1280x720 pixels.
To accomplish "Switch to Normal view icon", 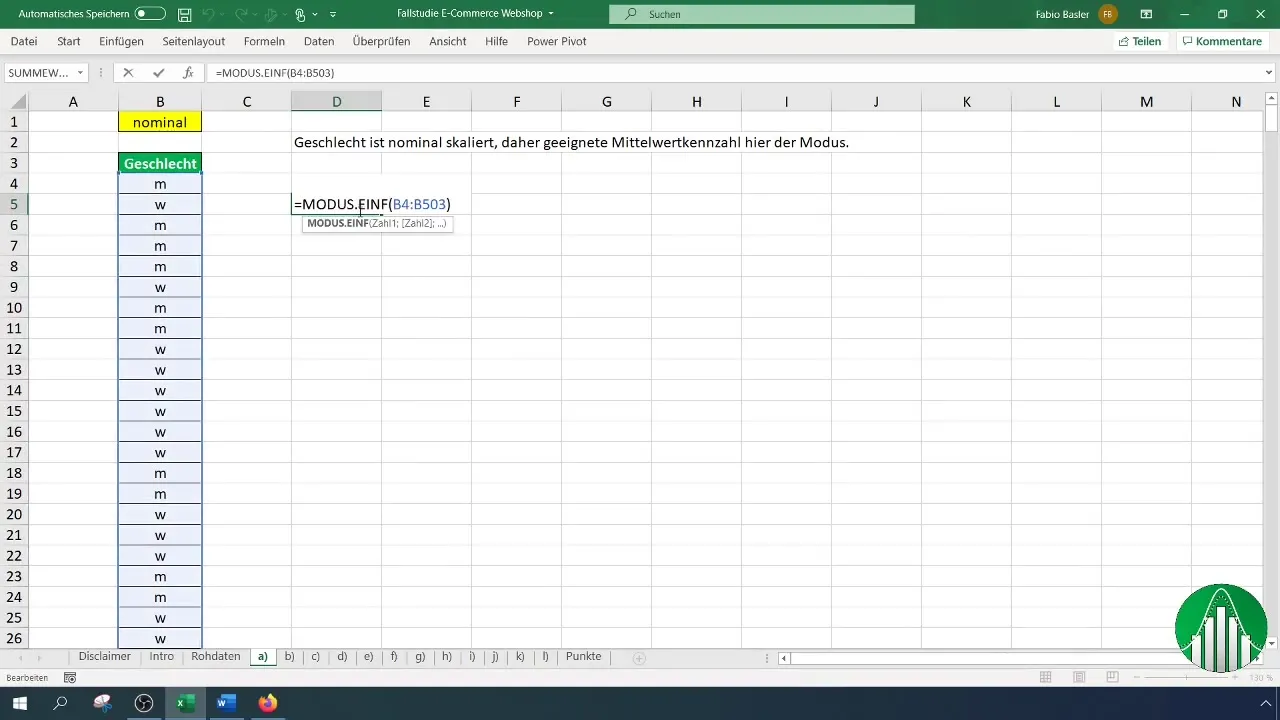I will click(x=1046, y=678).
